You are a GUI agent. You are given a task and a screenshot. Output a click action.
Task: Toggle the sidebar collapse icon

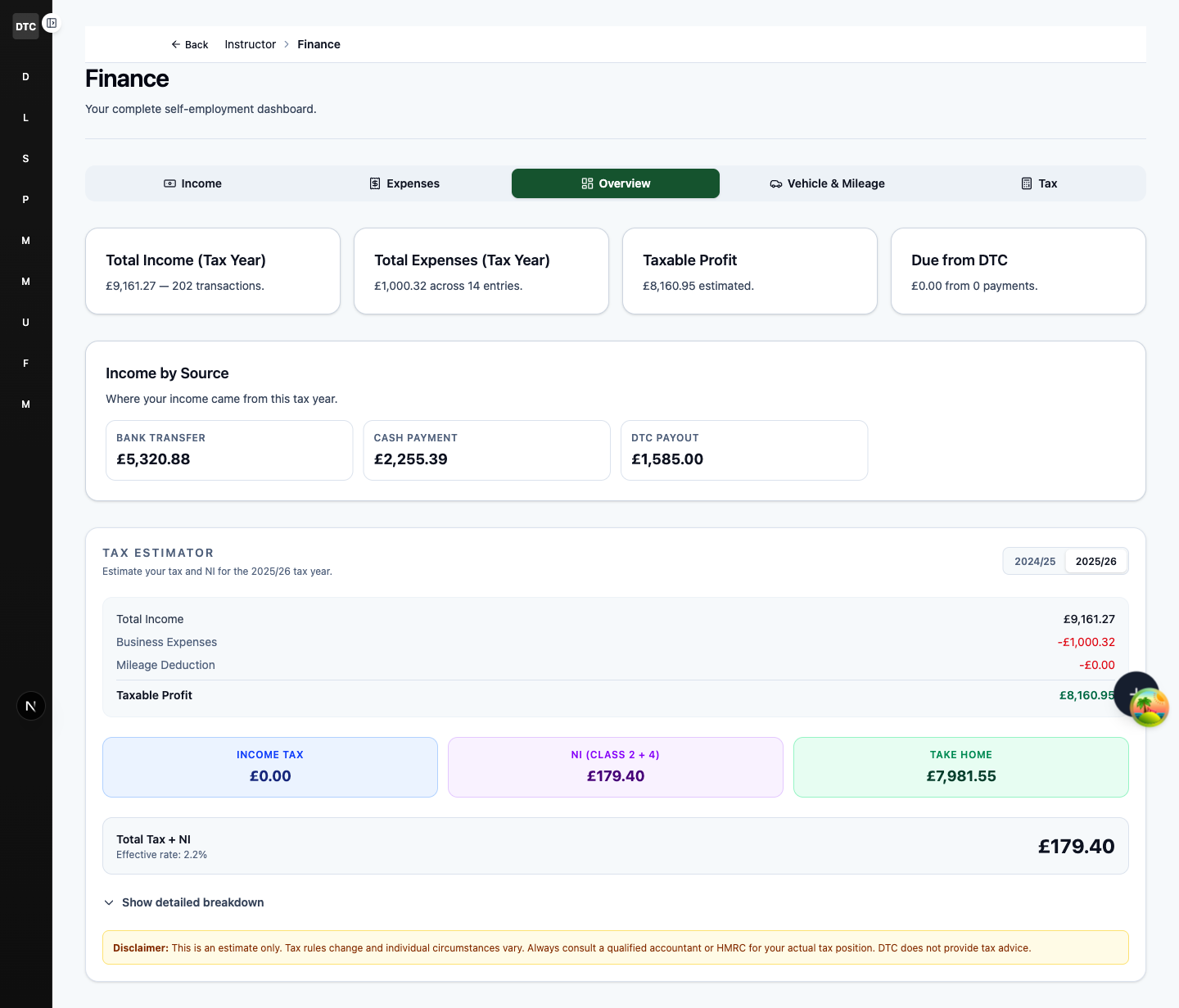click(x=52, y=23)
